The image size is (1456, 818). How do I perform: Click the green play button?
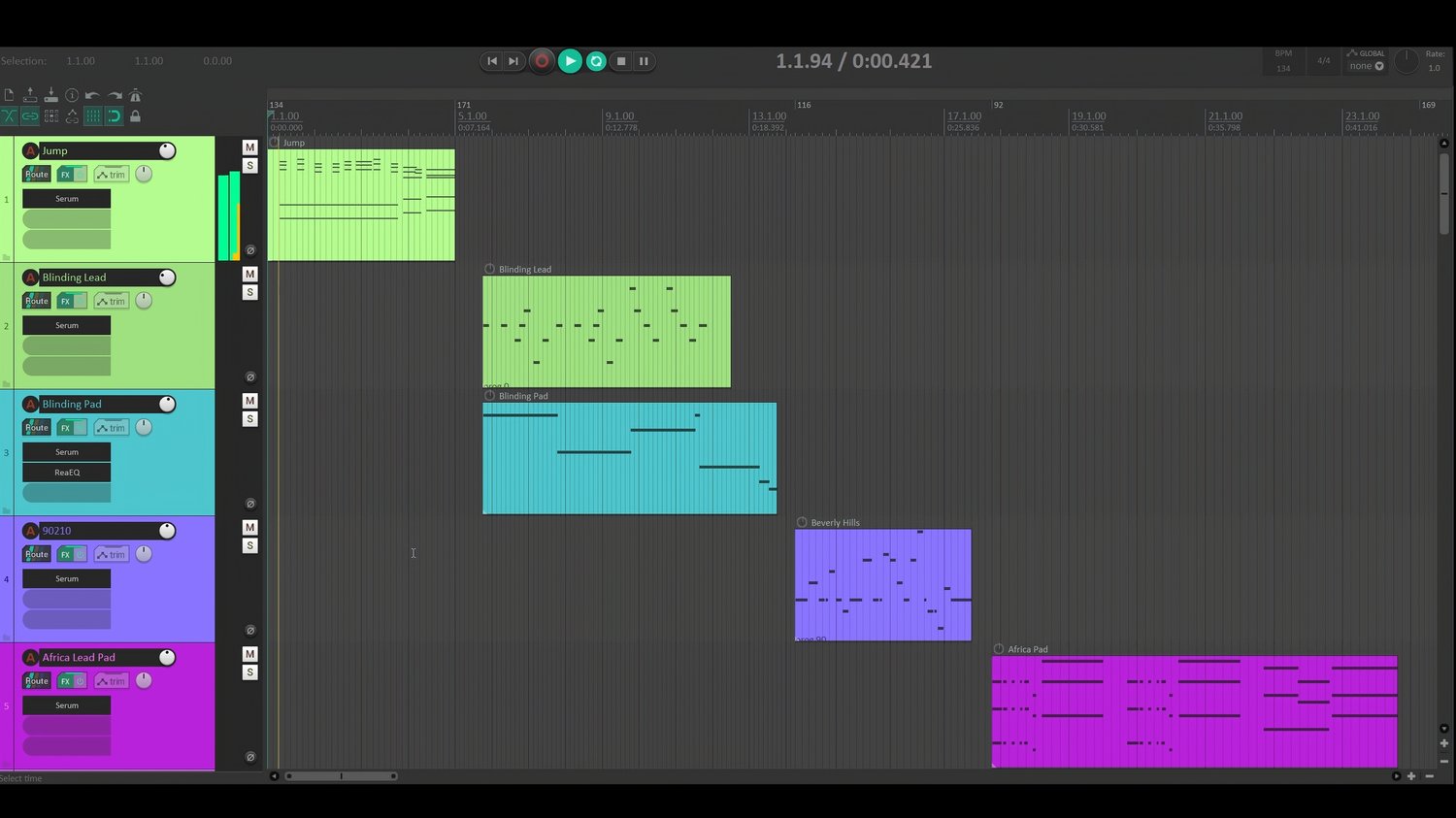pos(570,61)
